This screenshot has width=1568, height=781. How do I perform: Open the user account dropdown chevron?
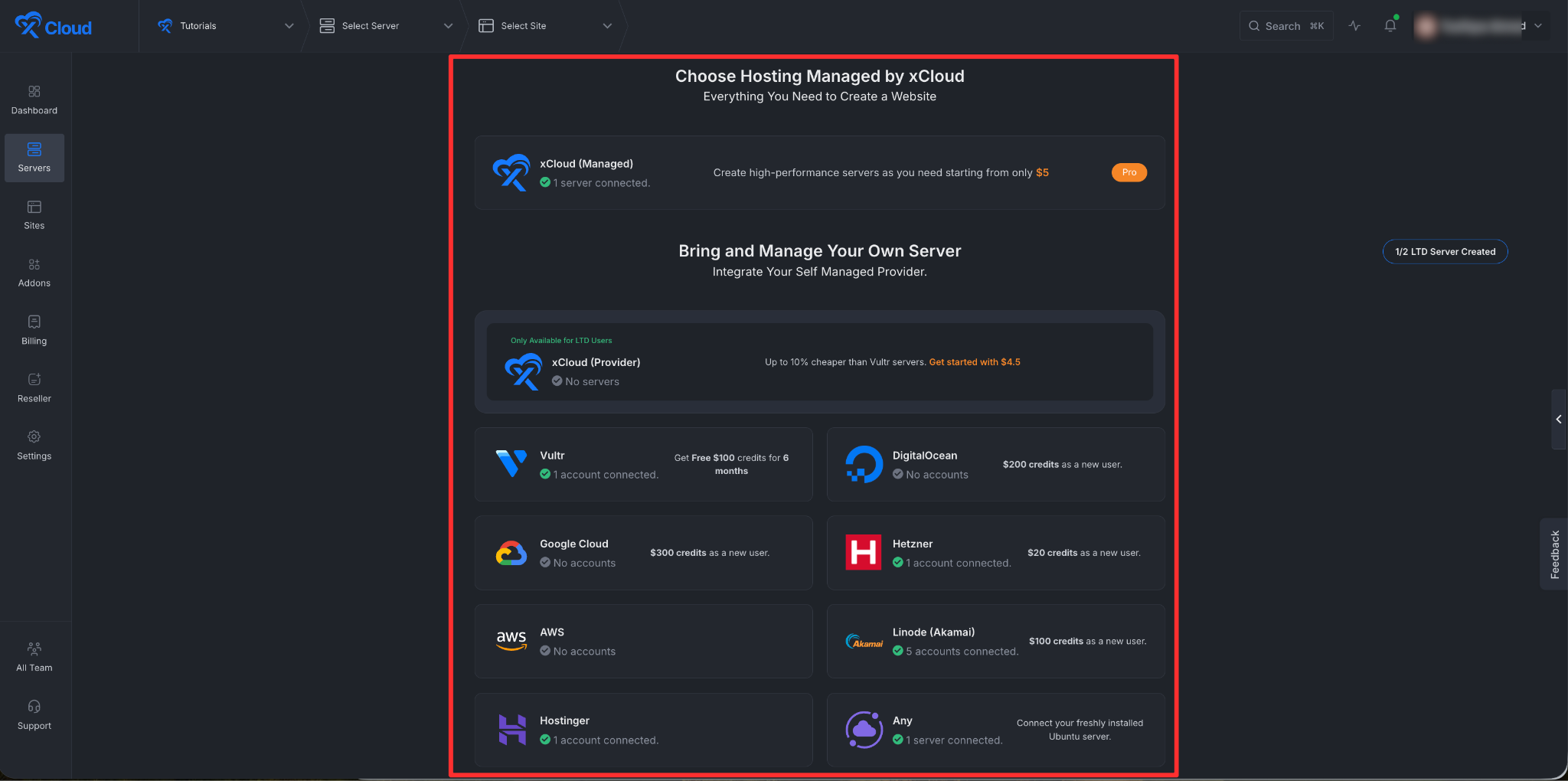click(1538, 26)
